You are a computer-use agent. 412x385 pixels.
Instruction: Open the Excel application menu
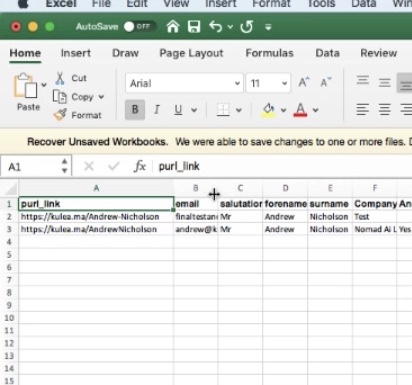click(61, 4)
